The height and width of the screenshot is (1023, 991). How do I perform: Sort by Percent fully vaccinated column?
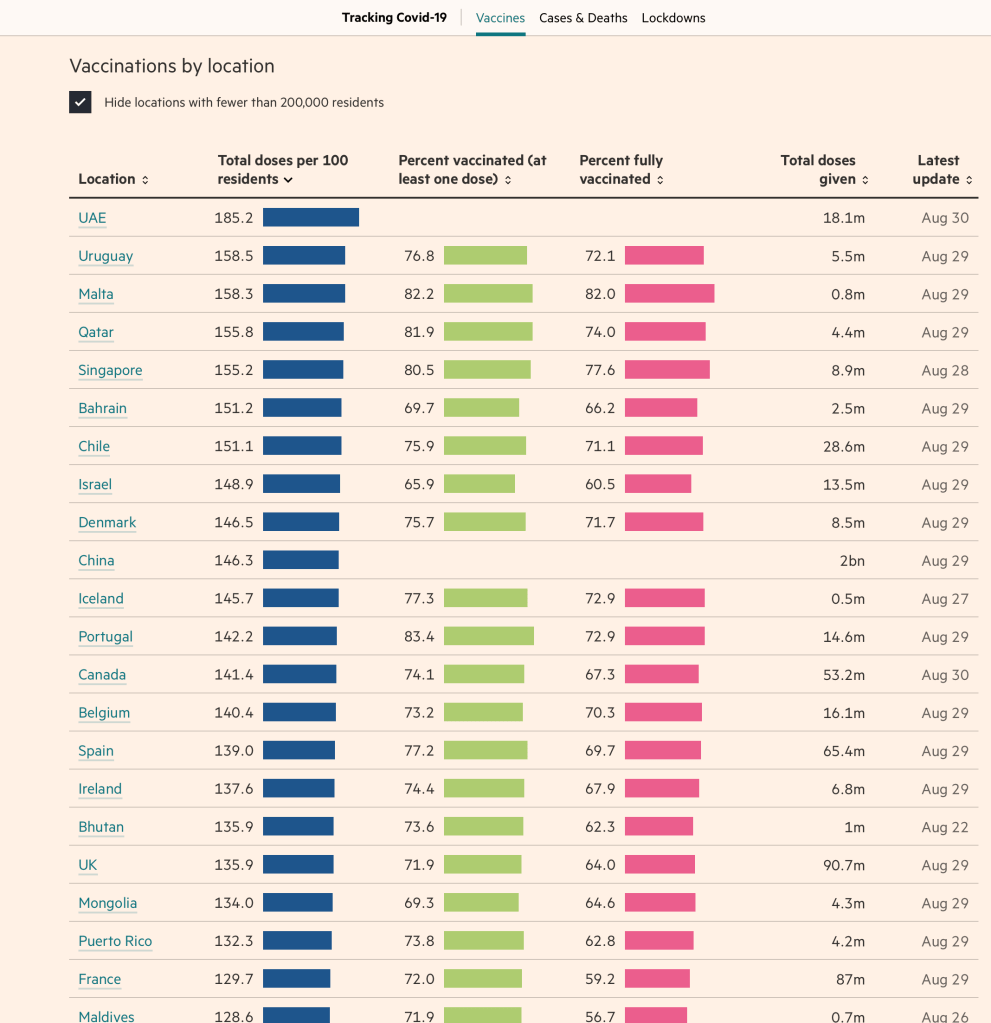coord(661,180)
